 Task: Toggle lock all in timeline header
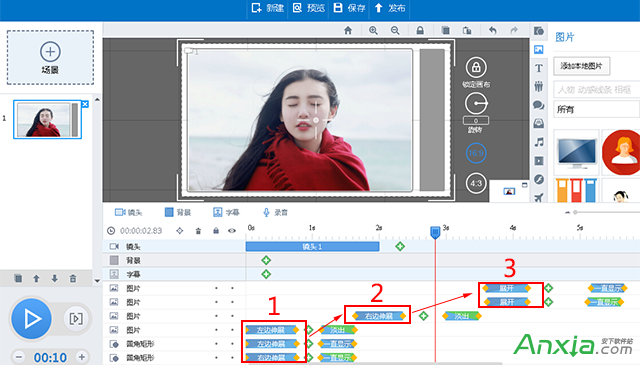[216, 231]
